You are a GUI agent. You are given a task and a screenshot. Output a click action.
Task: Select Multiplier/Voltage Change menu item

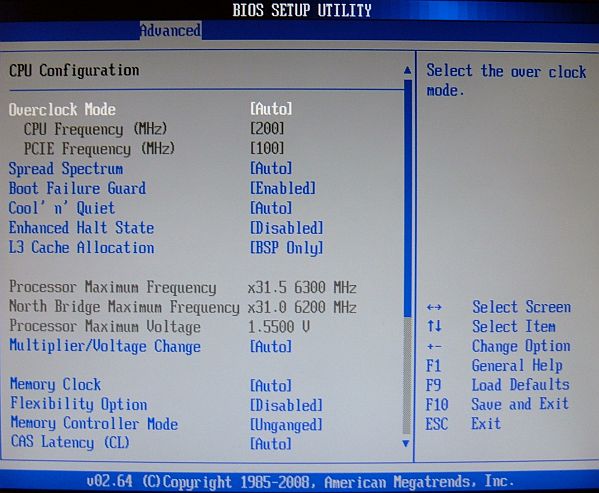click(x=105, y=346)
